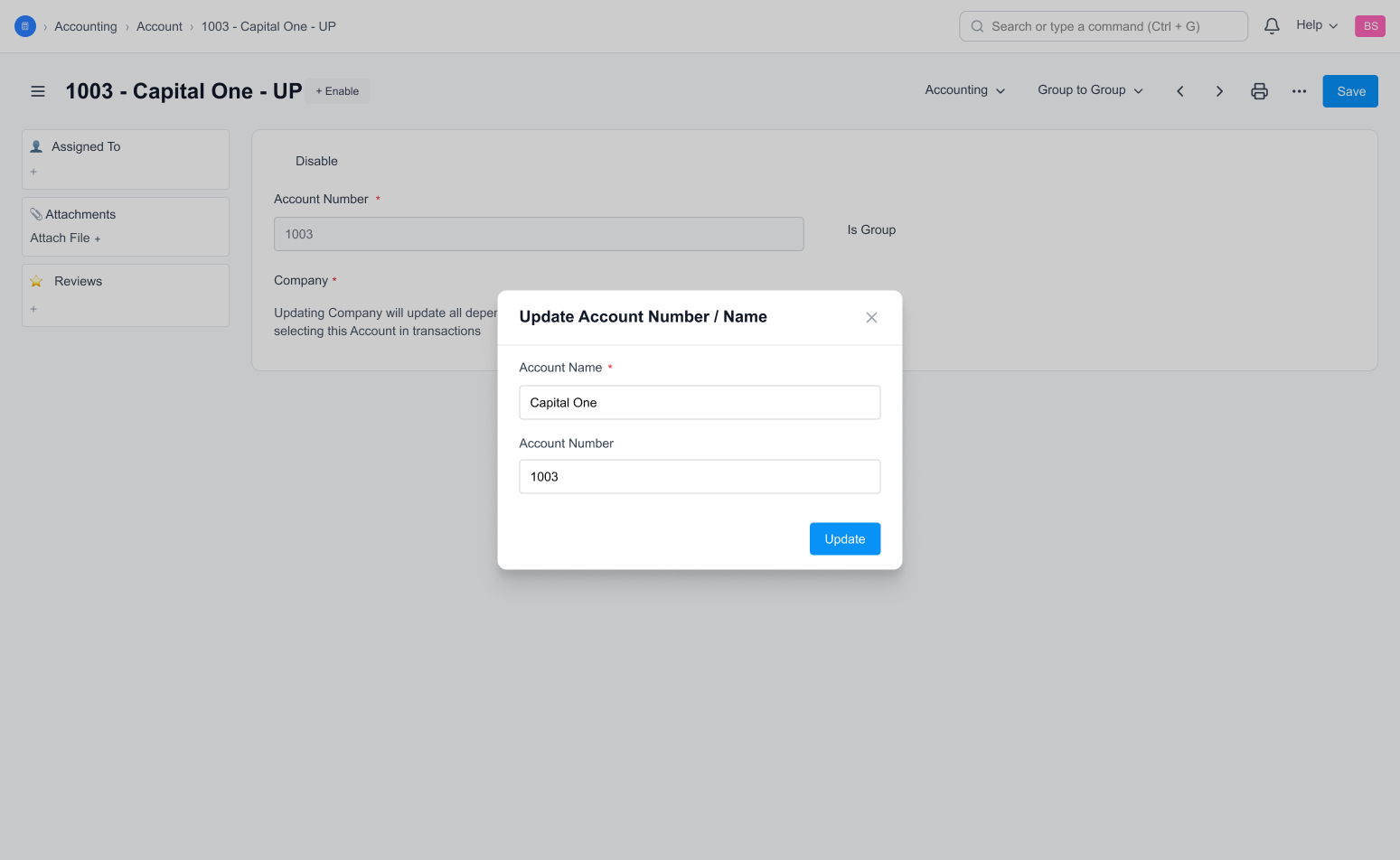Viewport: 1400px width, 860px height.
Task: Open the notifications bell
Action: [1272, 26]
